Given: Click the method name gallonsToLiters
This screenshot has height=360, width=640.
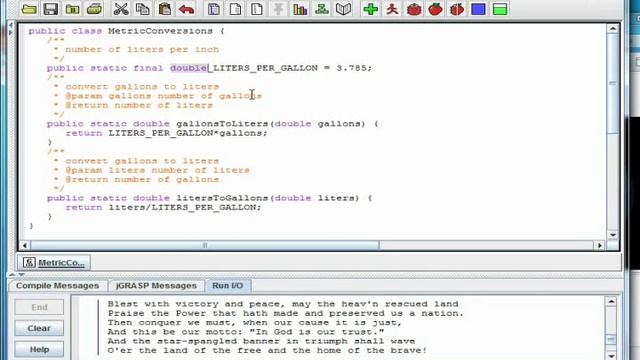Looking at the screenshot, I should tap(222, 124).
